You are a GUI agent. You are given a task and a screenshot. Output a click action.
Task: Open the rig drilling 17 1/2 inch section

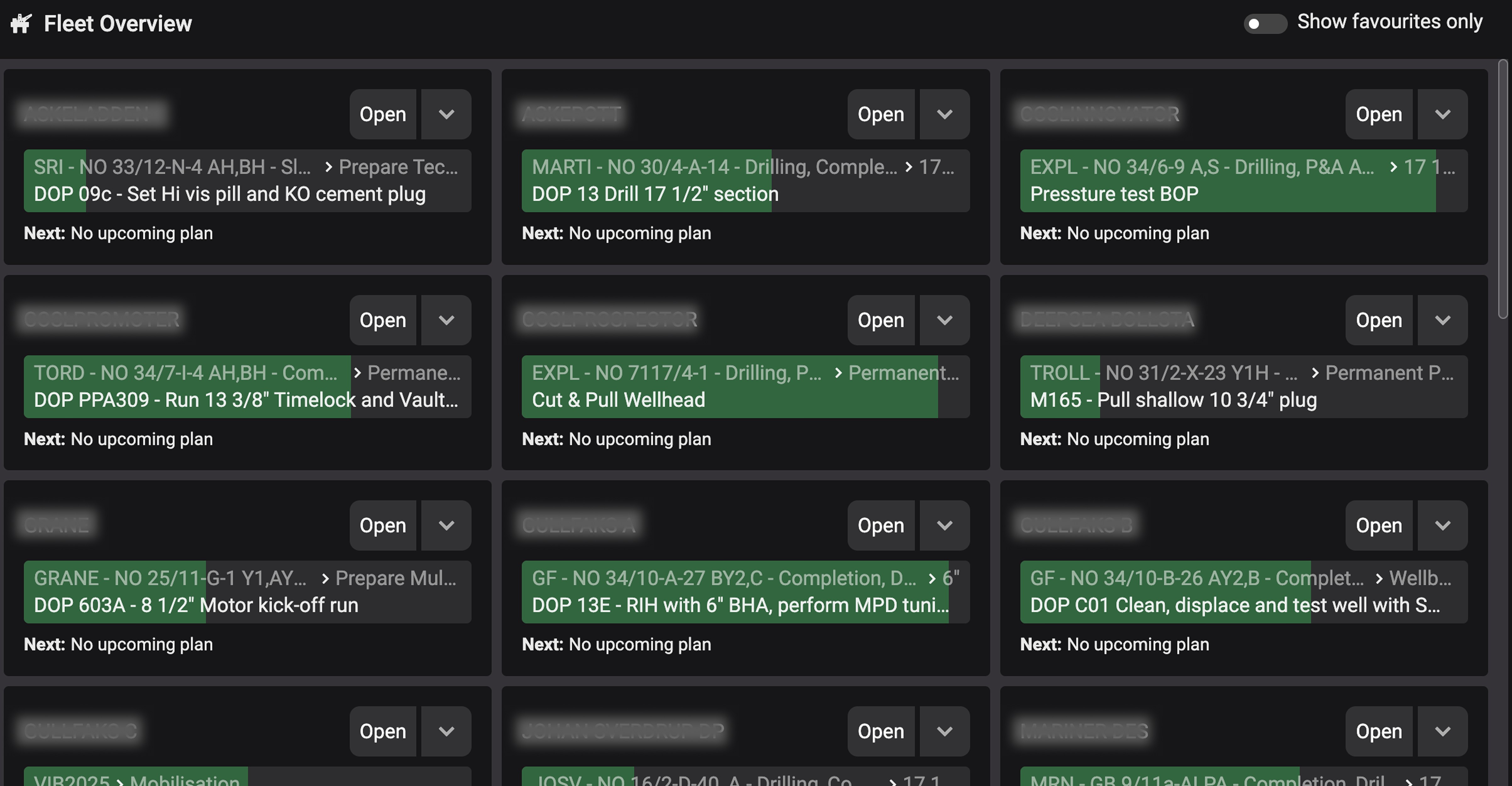pyautogui.click(x=880, y=115)
